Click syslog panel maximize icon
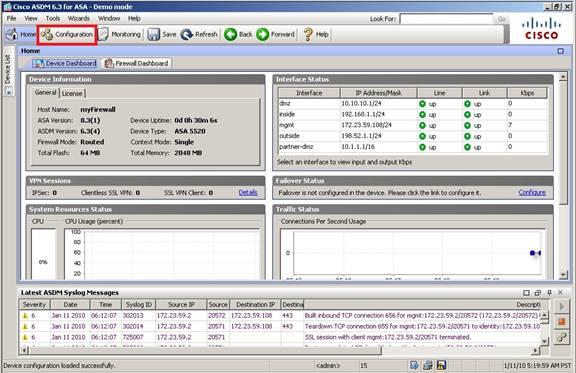Viewport: 576px width, 373px height. pos(526,293)
